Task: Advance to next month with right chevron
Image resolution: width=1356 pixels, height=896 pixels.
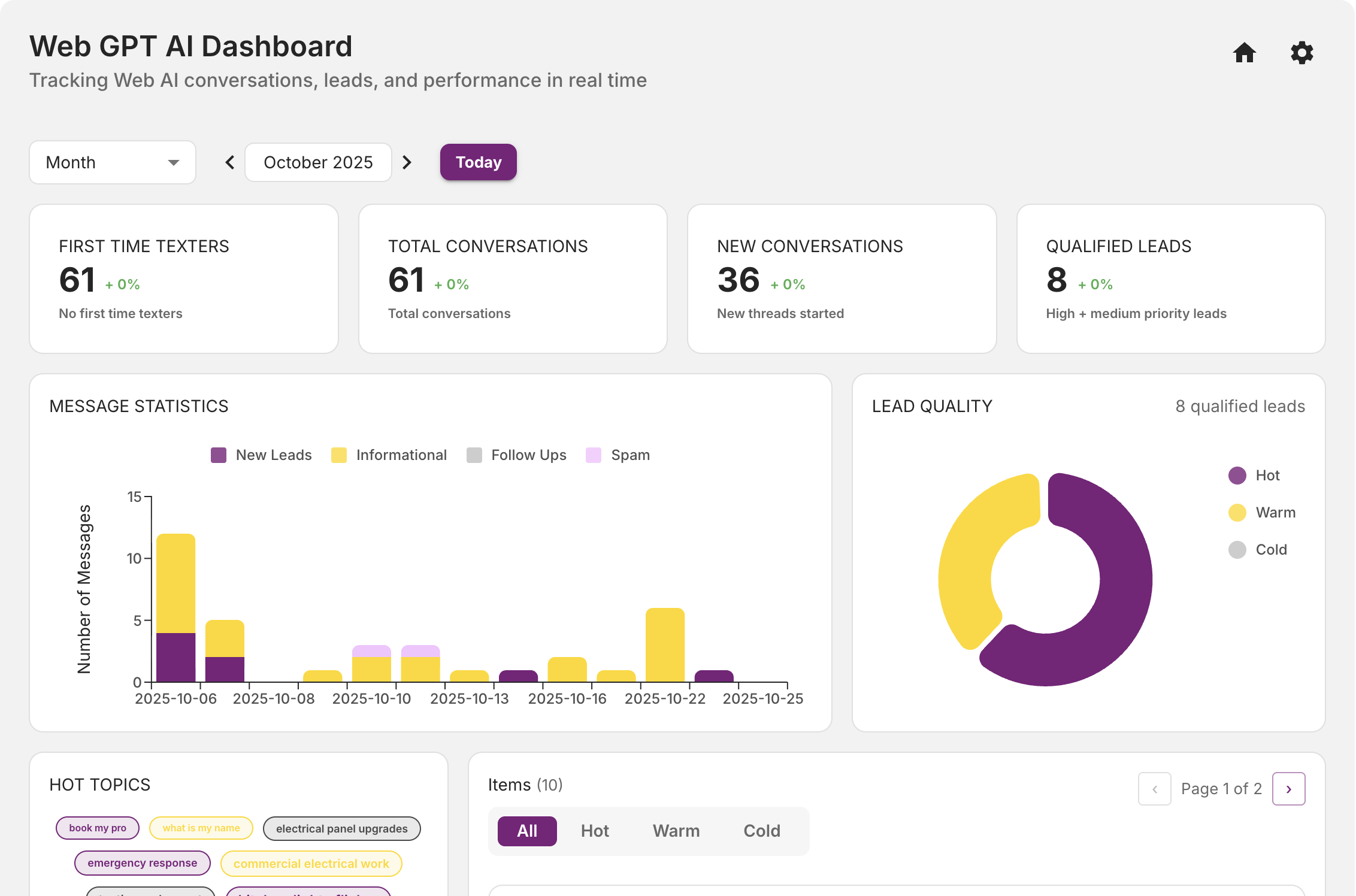Action: (407, 162)
